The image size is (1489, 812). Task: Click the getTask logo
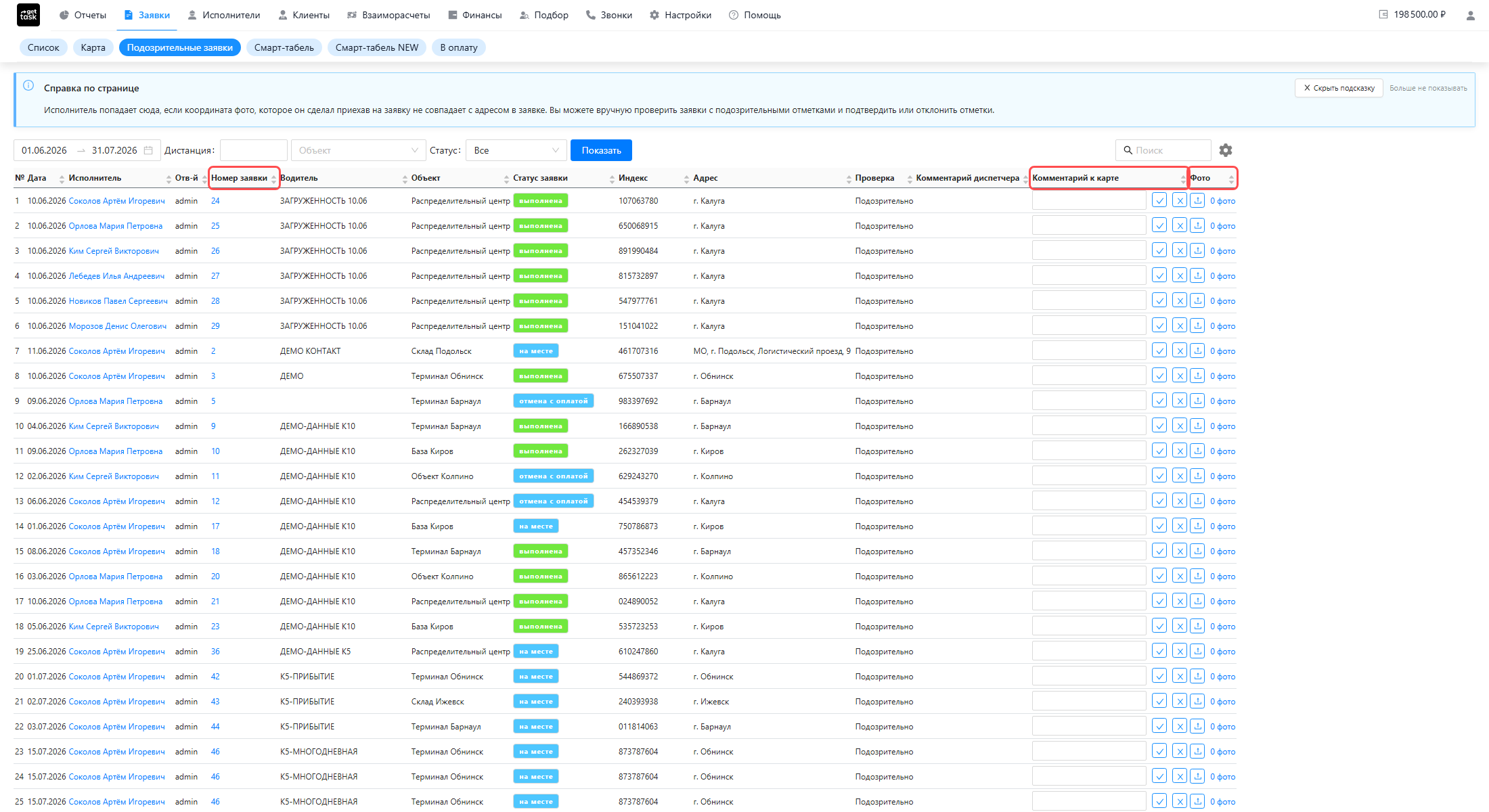(x=28, y=15)
